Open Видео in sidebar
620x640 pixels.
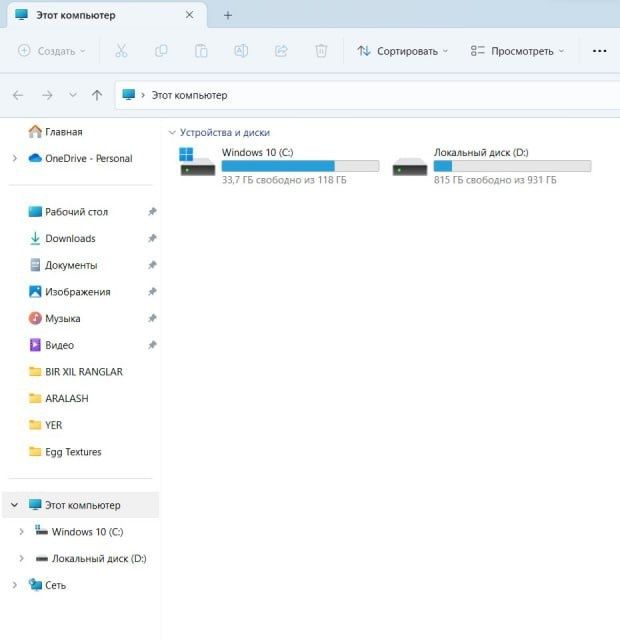51,345
